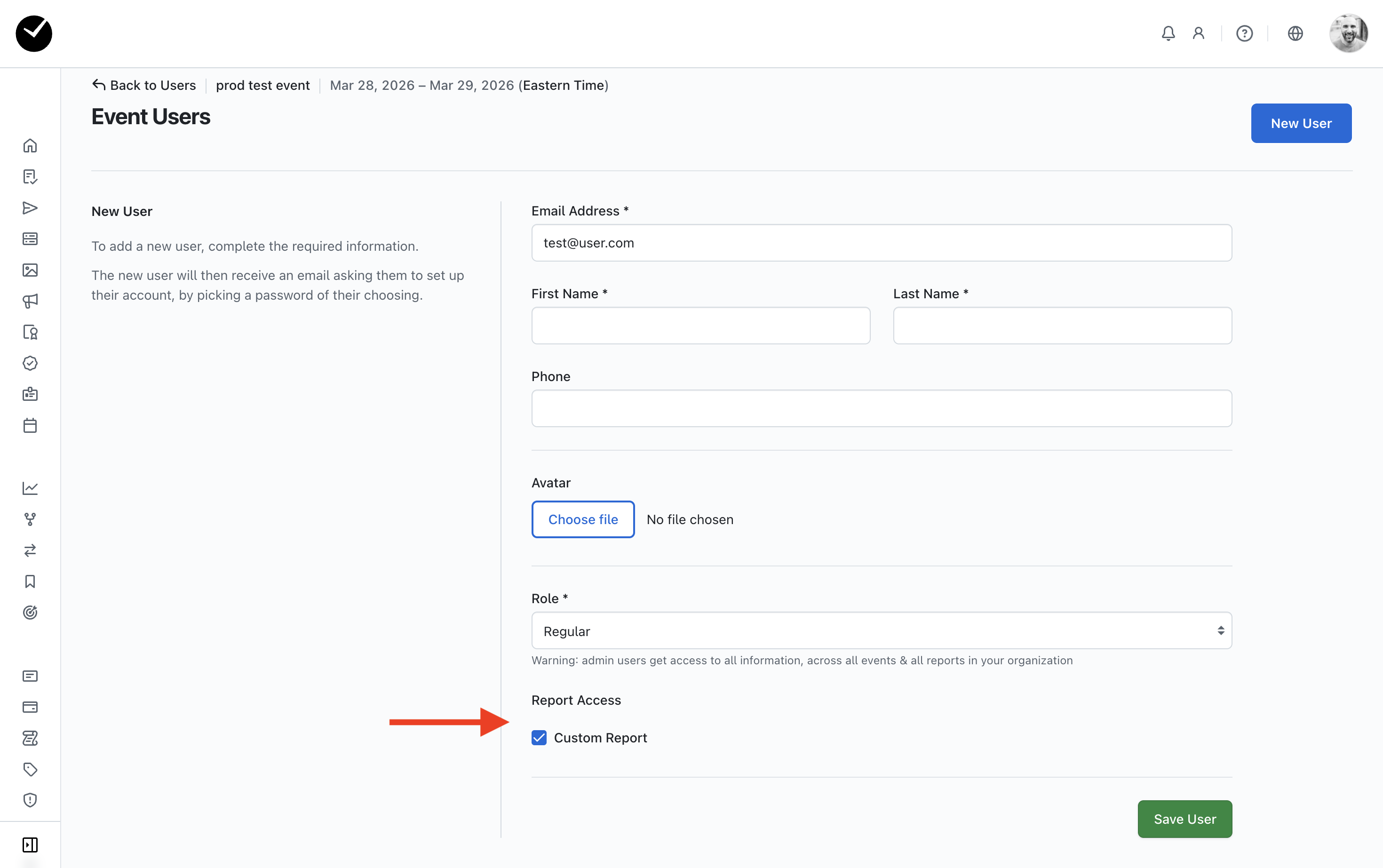1383x868 pixels.
Task: Click the paper plane send icon
Action: pyautogui.click(x=30, y=208)
